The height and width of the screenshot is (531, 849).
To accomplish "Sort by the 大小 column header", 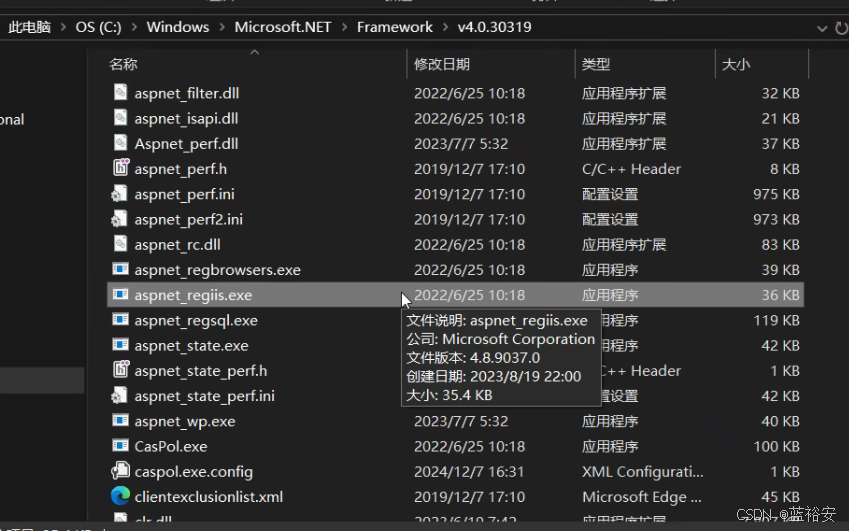I will click(736, 64).
